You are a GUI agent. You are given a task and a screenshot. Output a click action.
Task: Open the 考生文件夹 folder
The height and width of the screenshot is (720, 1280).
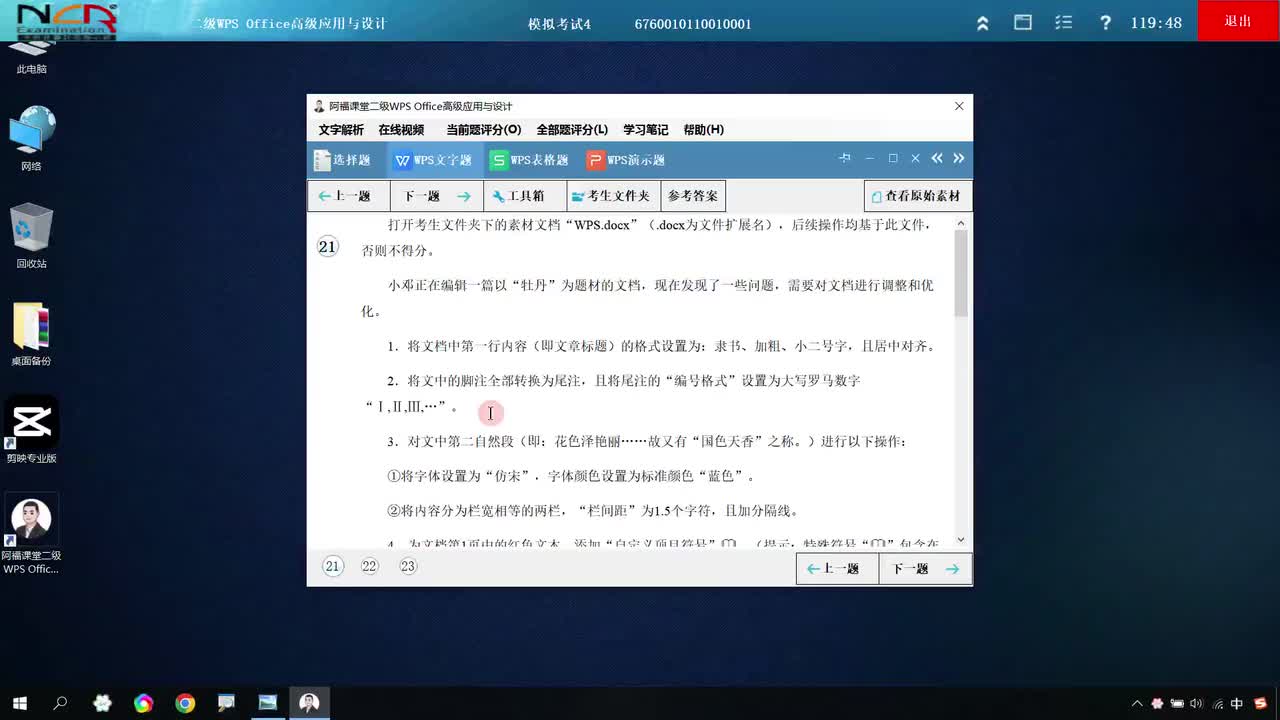[x=612, y=196]
